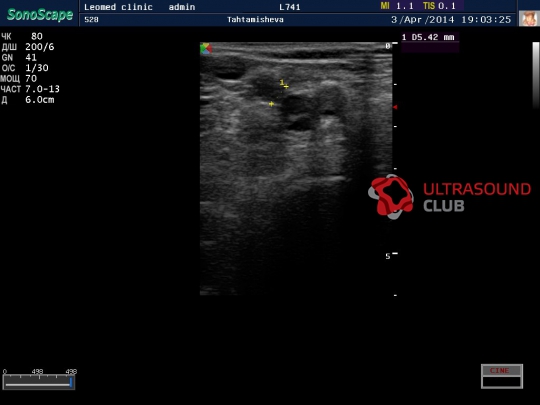Click the probe orientation marker icon
540x405 pixels.
[206, 48]
